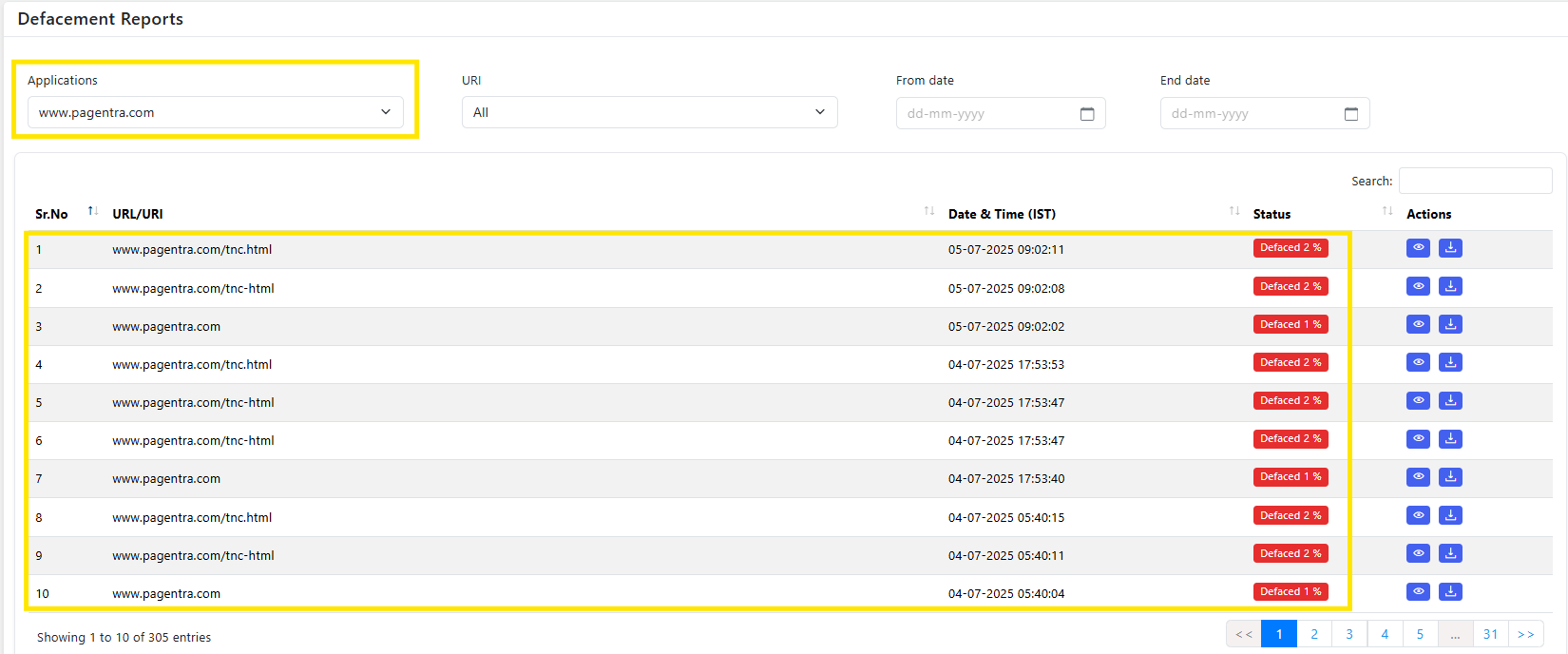Sort by Sr.No column arrows

coord(92,211)
